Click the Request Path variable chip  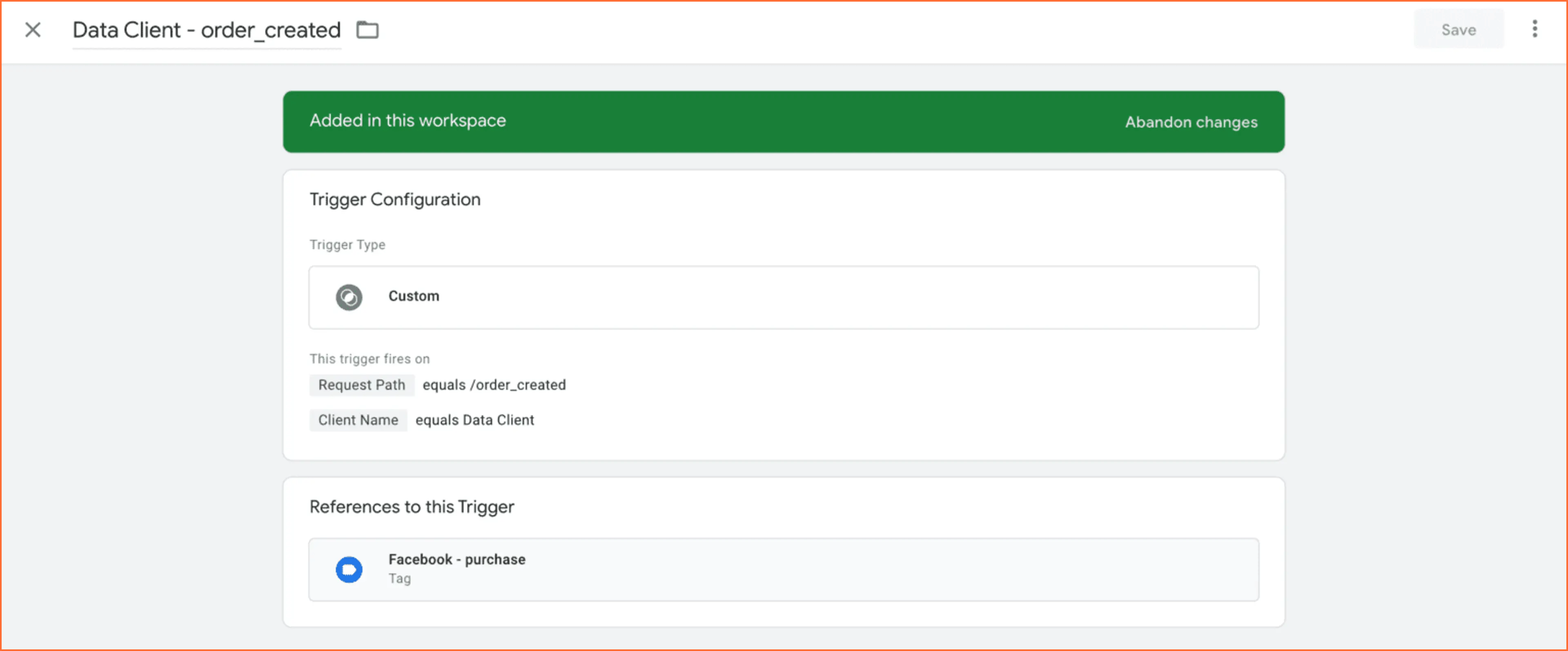(361, 384)
